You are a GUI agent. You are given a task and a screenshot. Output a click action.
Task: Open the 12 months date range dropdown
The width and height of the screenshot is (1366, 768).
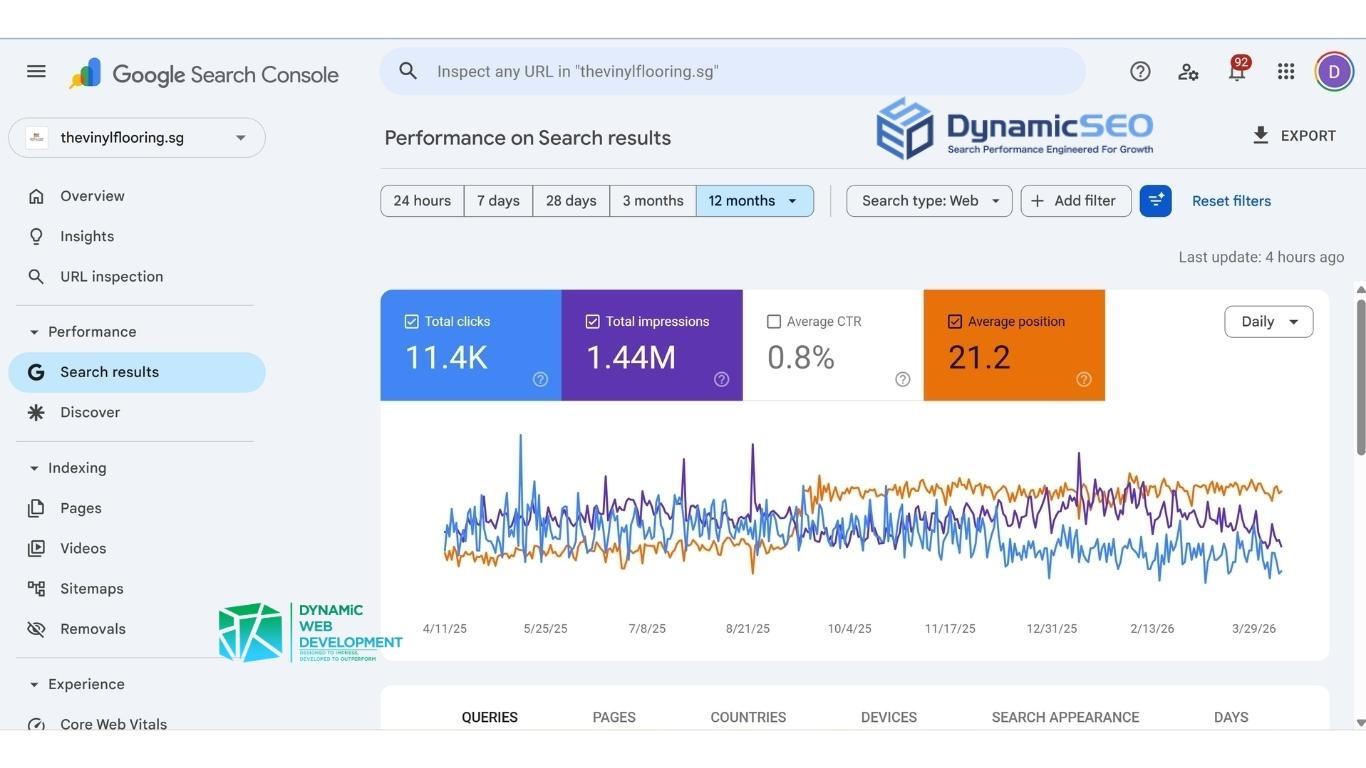(x=755, y=201)
